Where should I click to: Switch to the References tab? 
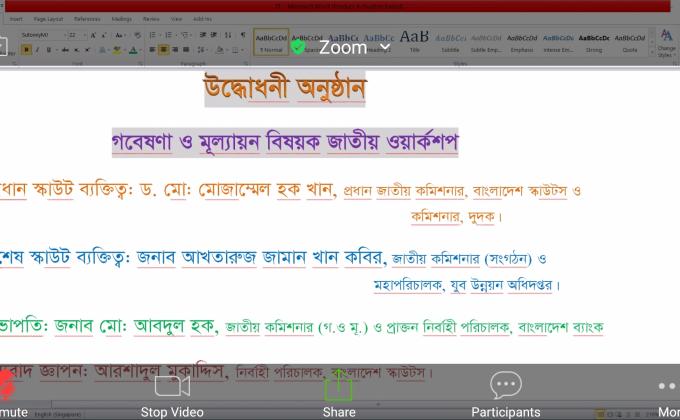pyautogui.click(x=87, y=18)
